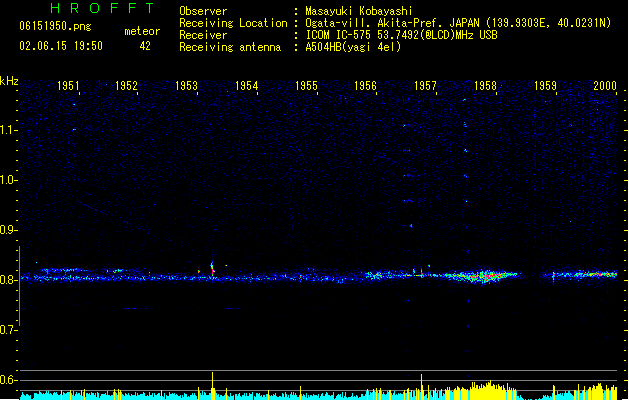Image resolution: width=629 pixels, height=400 pixels.
Task: Click the 1958 time marker
Action: click(485, 86)
